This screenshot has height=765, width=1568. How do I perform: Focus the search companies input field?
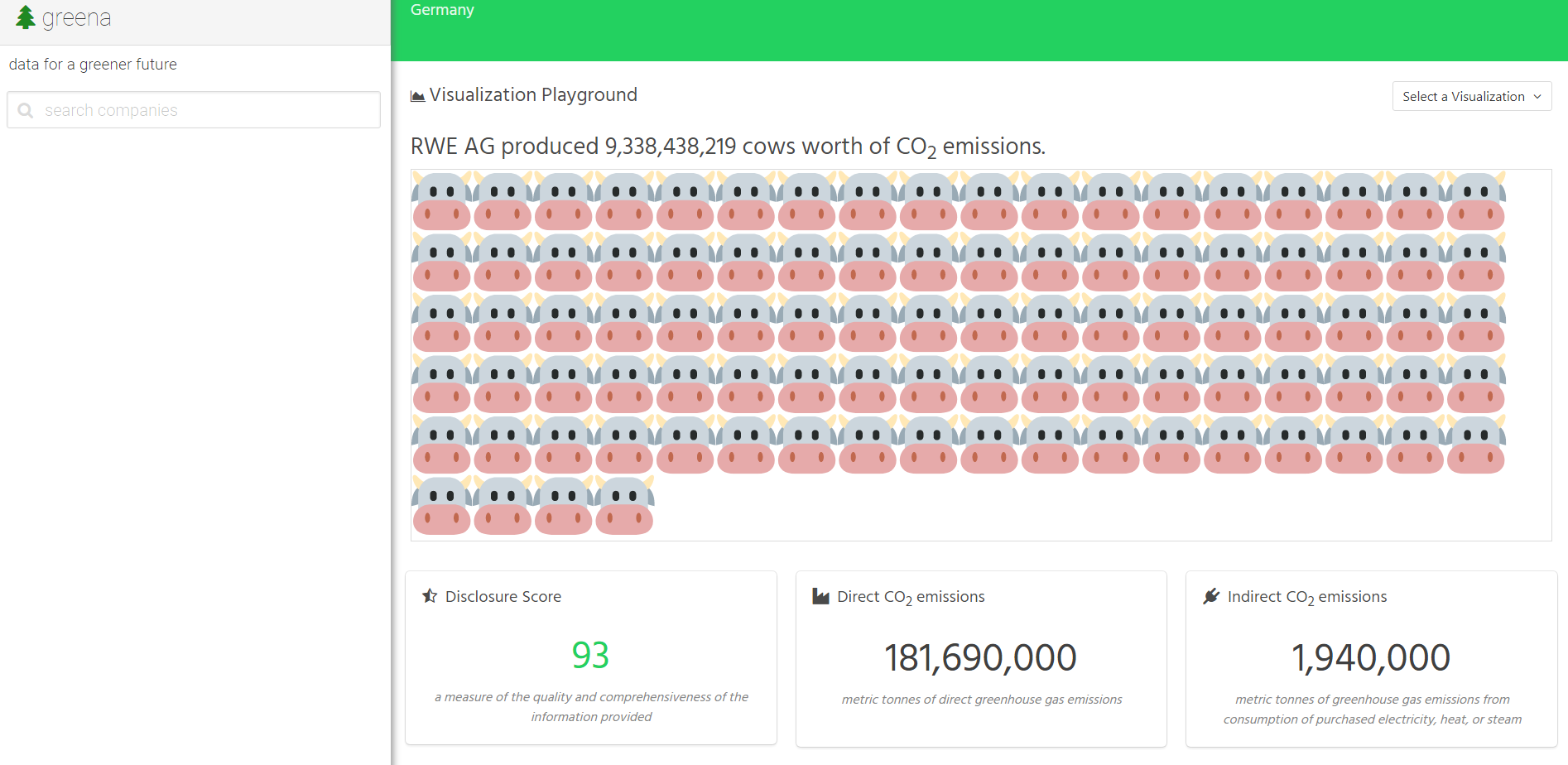(207, 110)
